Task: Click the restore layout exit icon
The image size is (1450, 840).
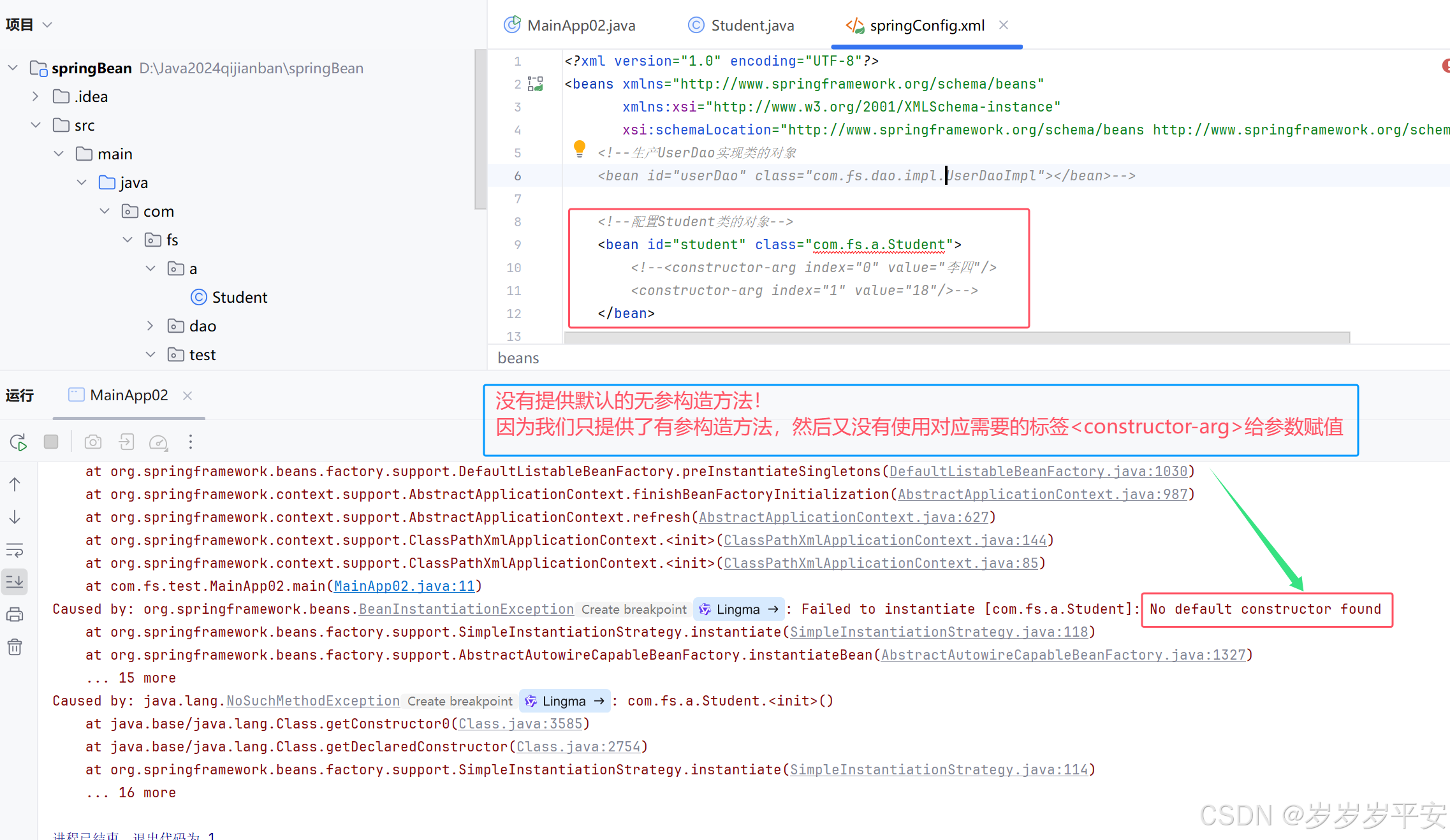Action: pyautogui.click(x=126, y=442)
